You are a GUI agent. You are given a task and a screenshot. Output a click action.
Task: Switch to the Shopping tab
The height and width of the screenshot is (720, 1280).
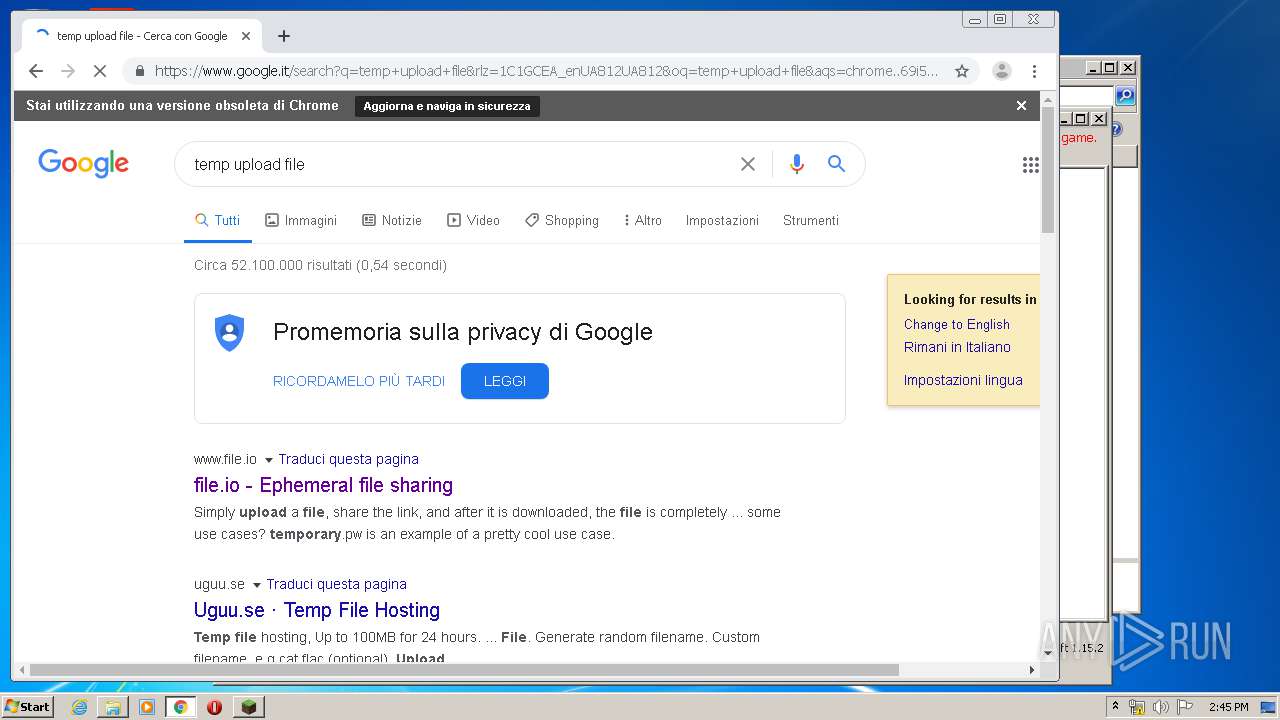[x=562, y=220]
